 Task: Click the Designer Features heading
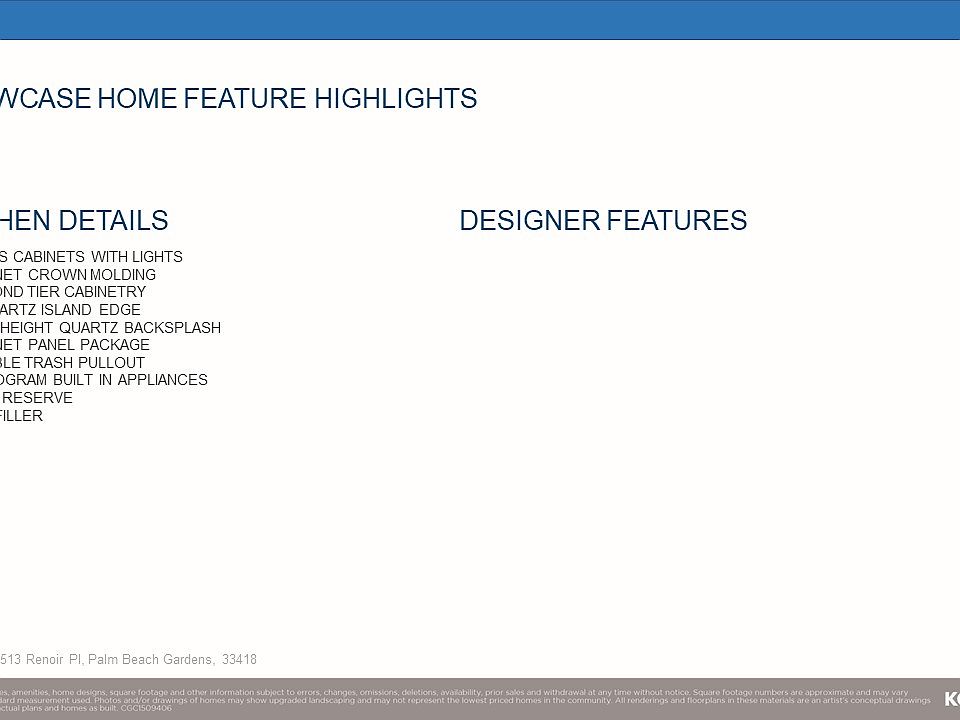coord(603,221)
